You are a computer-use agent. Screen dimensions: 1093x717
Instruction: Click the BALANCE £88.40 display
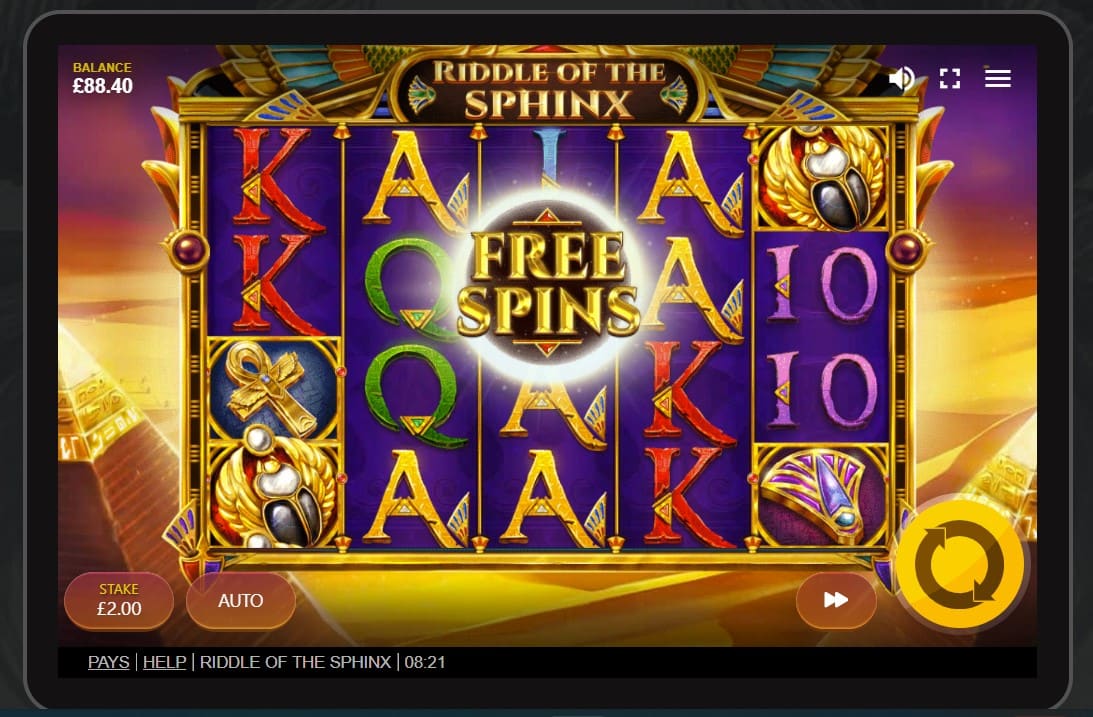[x=102, y=78]
